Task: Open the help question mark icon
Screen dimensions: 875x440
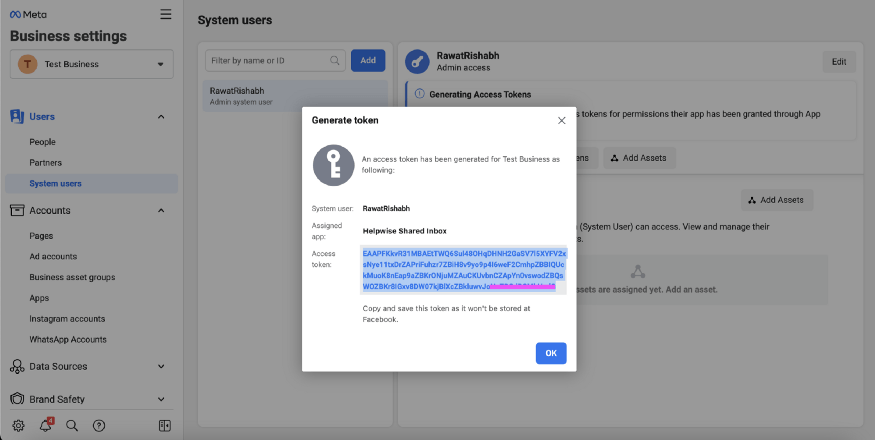Action: click(x=99, y=425)
